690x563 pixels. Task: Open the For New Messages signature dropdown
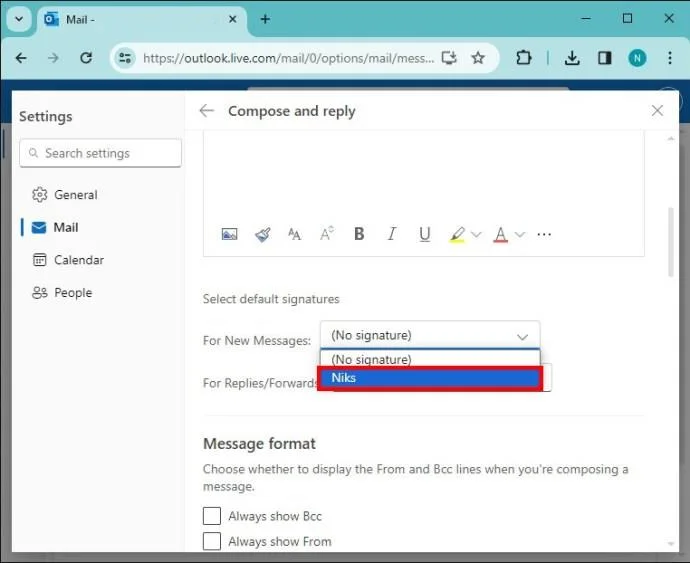pyautogui.click(x=430, y=335)
